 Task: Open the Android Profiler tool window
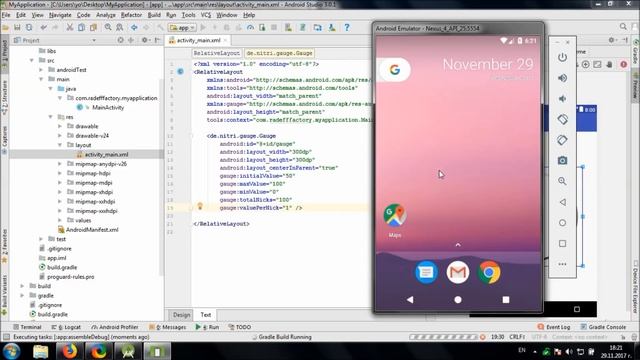point(115,327)
